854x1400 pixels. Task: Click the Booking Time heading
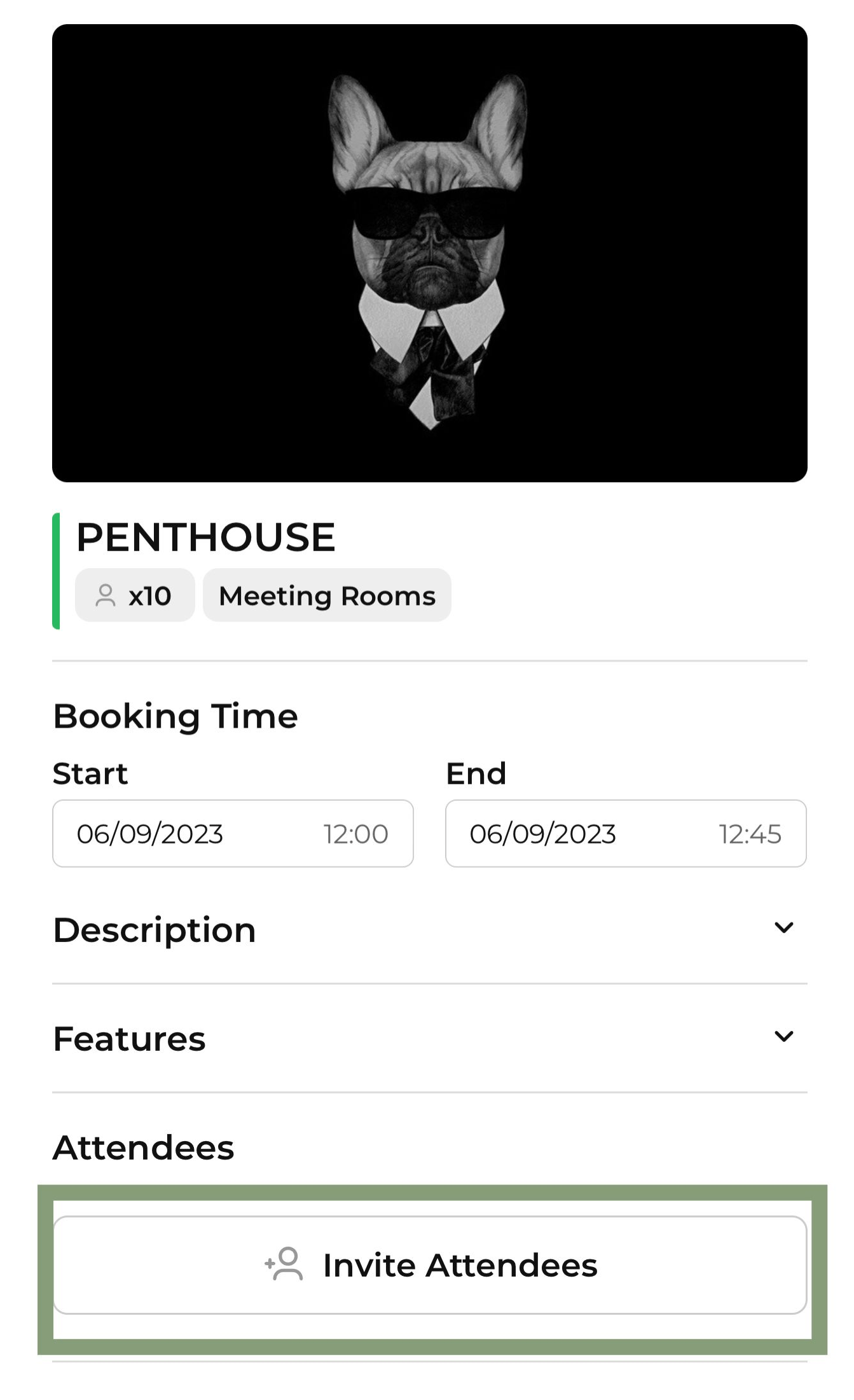[x=176, y=716]
